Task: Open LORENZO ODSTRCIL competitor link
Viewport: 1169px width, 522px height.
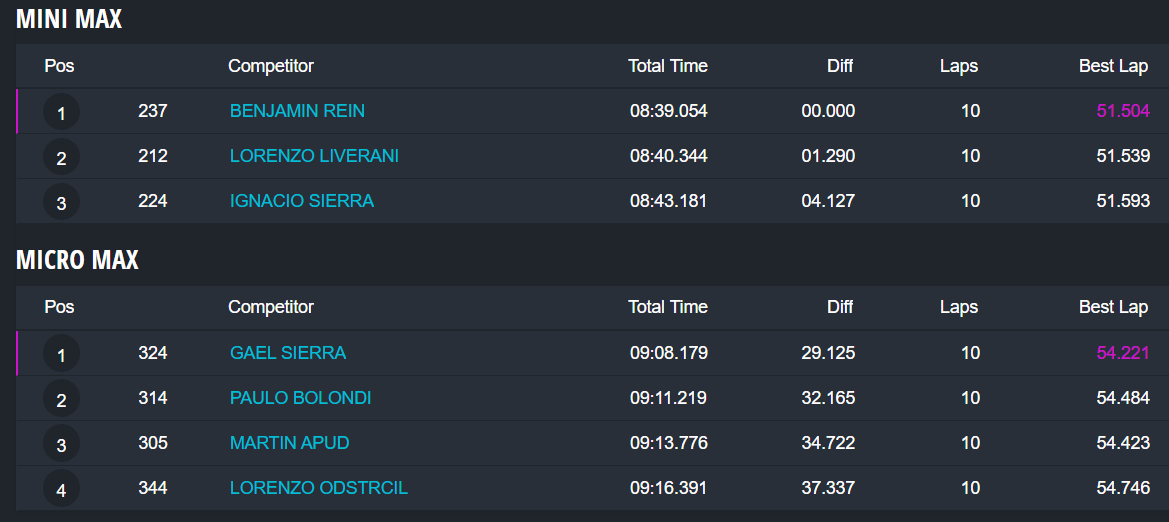Action: (319, 488)
